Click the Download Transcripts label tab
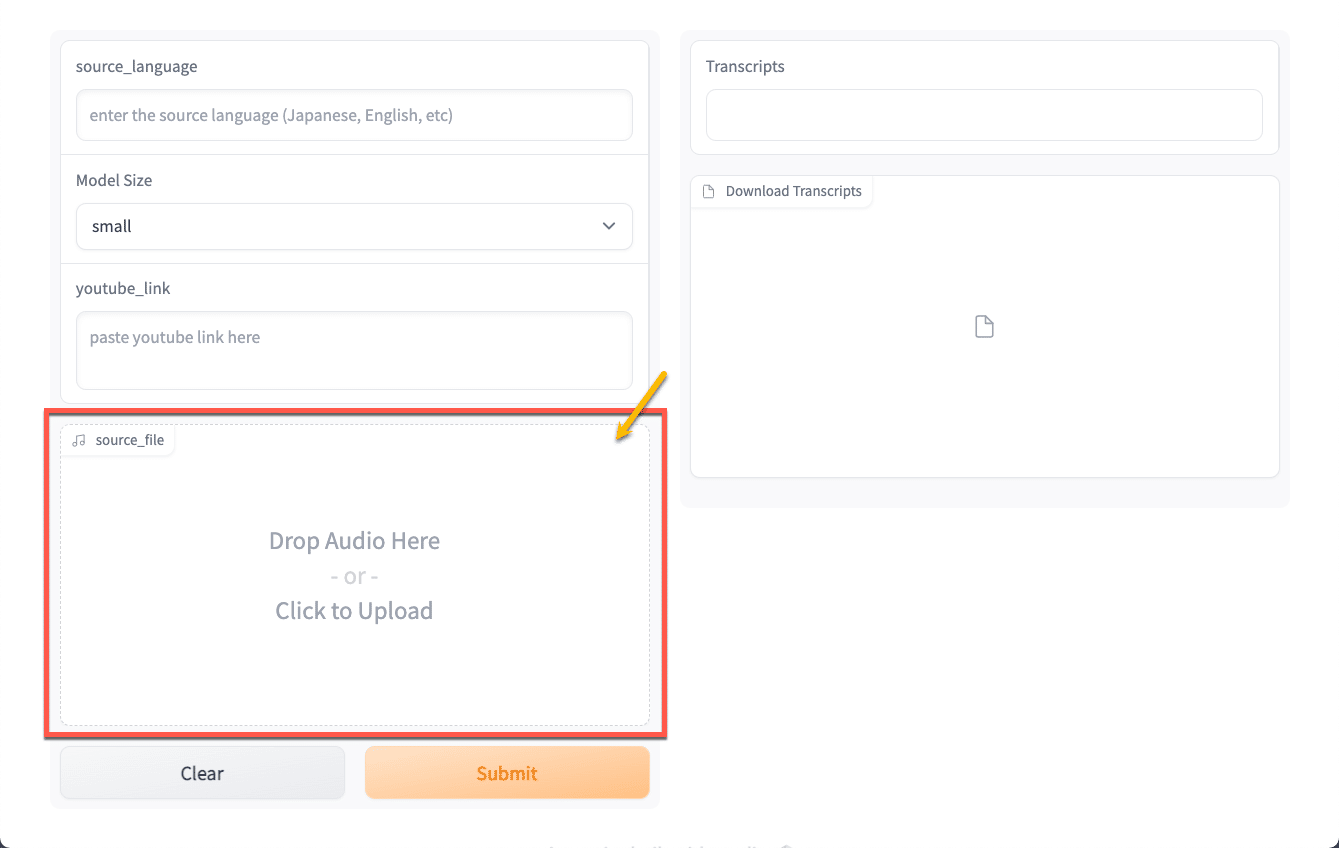1339x848 pixels. click(x=793, y=191)
